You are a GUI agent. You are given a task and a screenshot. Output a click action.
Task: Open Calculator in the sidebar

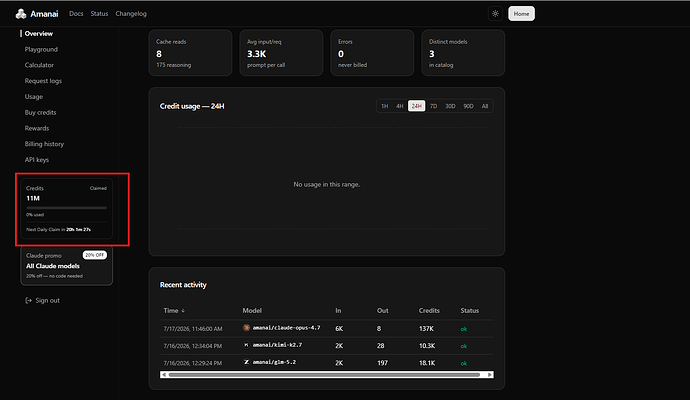[39, 65]
